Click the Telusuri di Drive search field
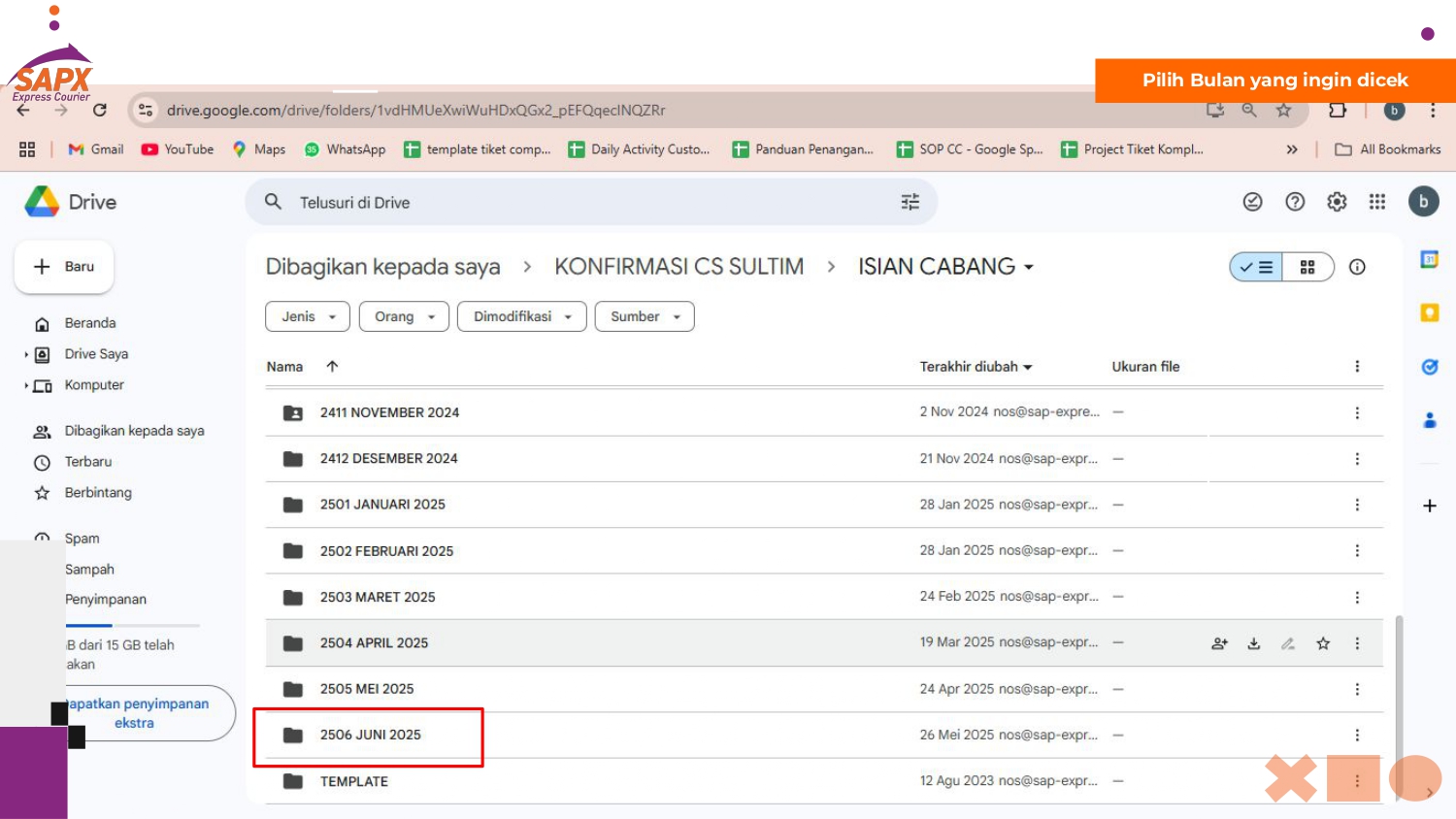Screen dimensions: 1456x819 tap(592, 202)
